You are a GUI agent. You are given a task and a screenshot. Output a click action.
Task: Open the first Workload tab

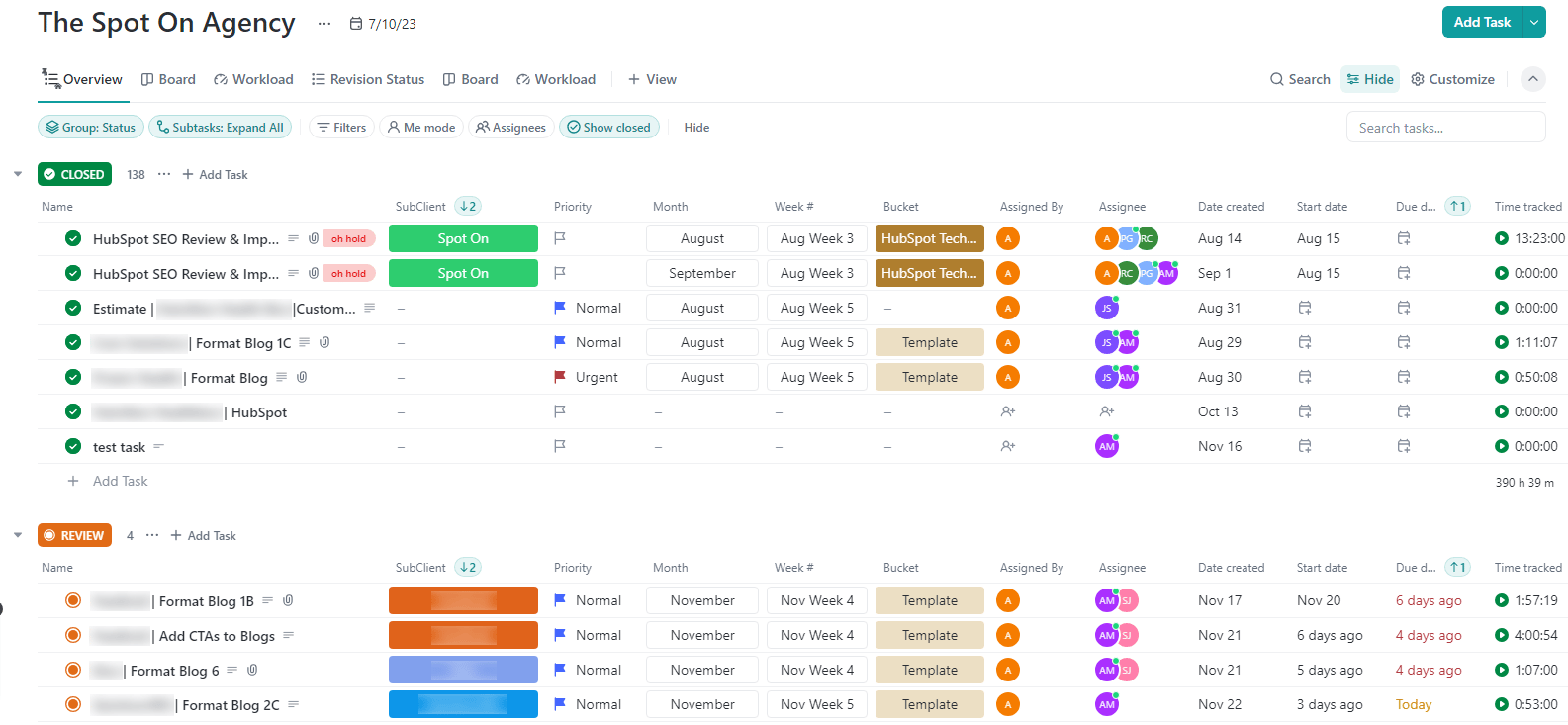point(254,79)
